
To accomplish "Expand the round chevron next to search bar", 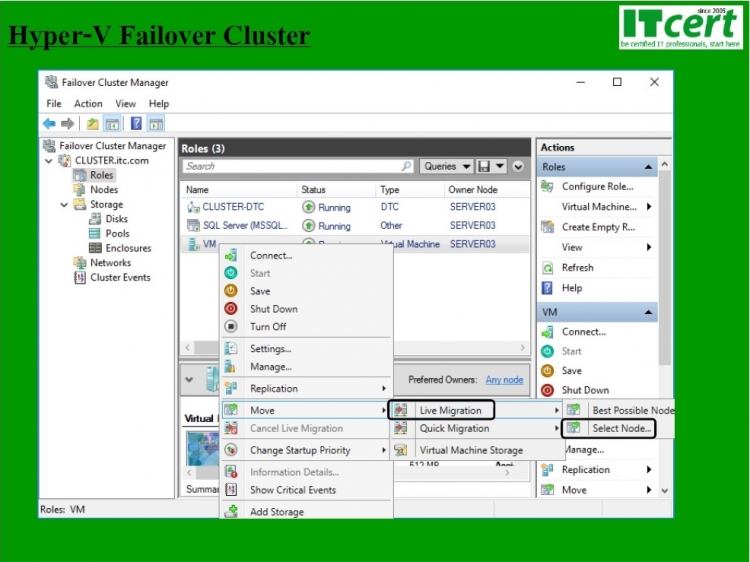I will point(518,166).
